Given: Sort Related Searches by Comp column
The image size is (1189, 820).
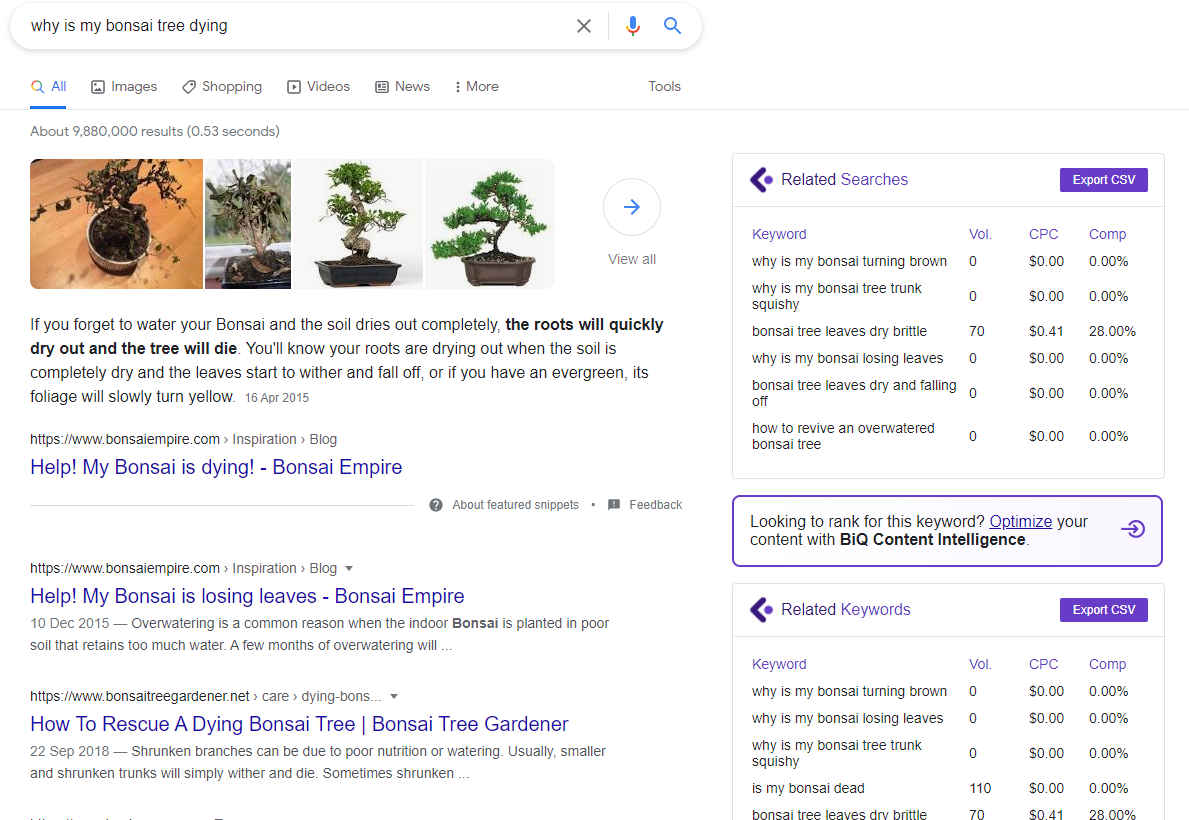Looking at the screenshot, I should (x=1107, y=234).
